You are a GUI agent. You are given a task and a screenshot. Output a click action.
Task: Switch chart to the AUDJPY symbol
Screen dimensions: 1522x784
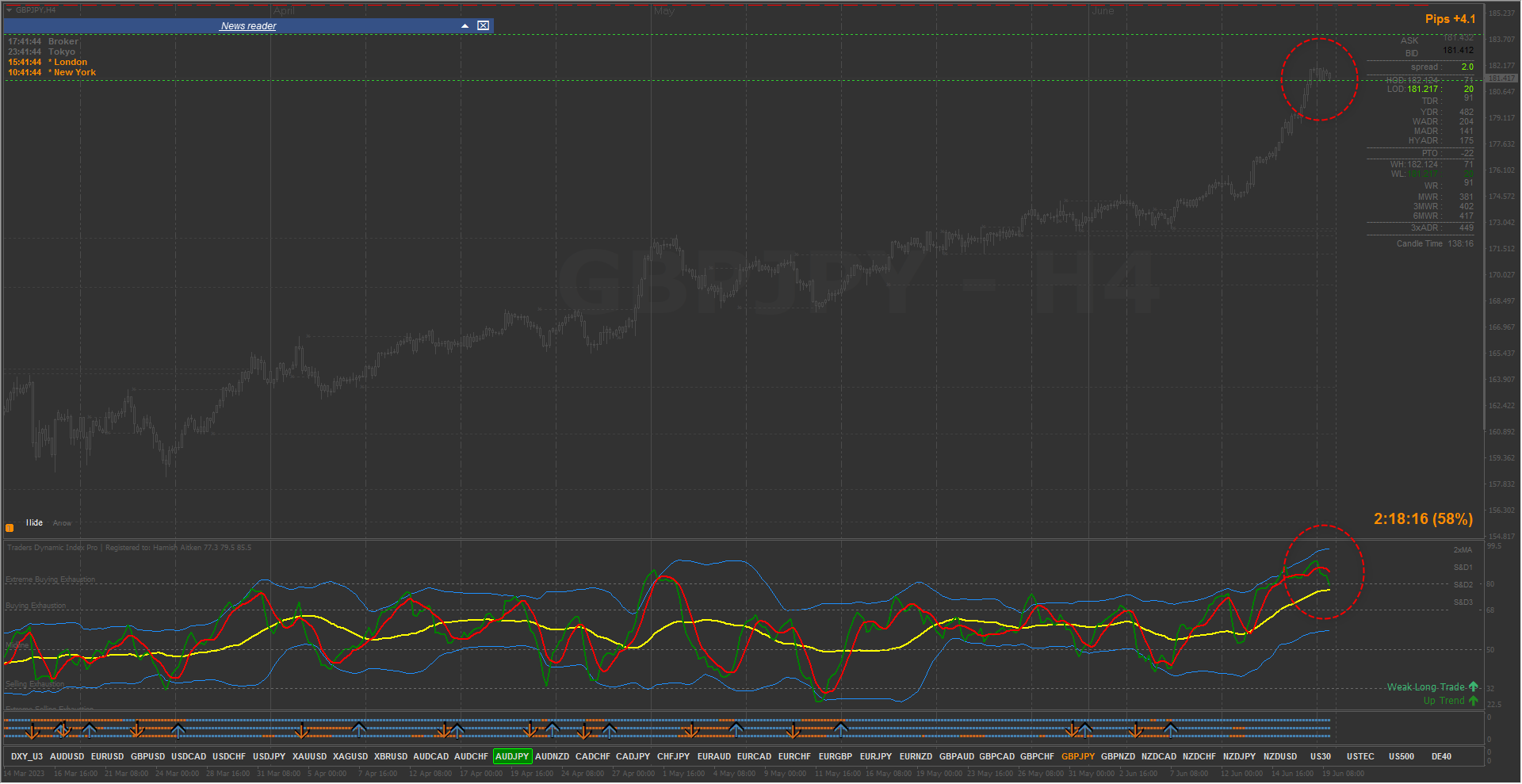tap(512, 756)
